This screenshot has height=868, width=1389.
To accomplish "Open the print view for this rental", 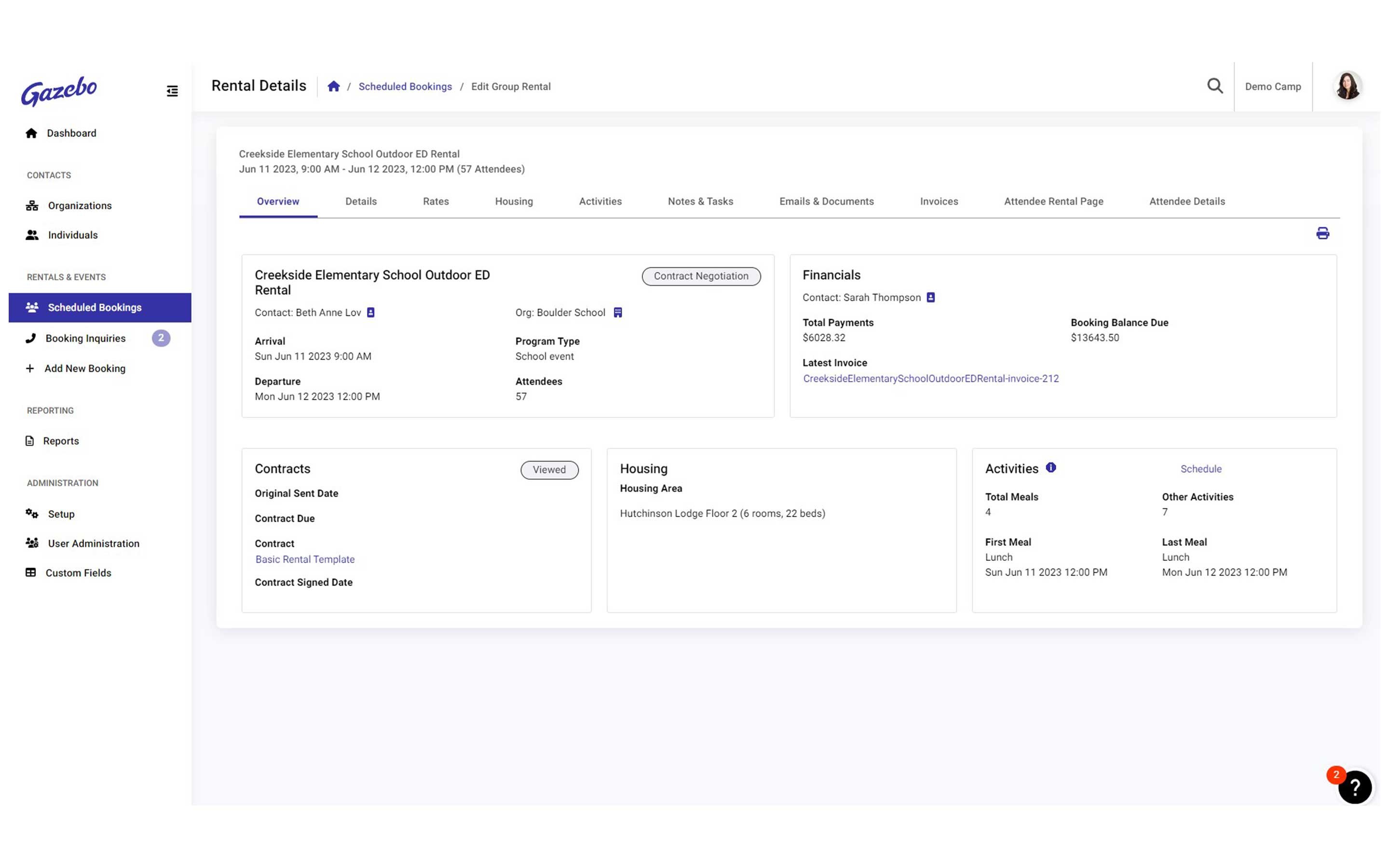I will [x=1323, y=234].
